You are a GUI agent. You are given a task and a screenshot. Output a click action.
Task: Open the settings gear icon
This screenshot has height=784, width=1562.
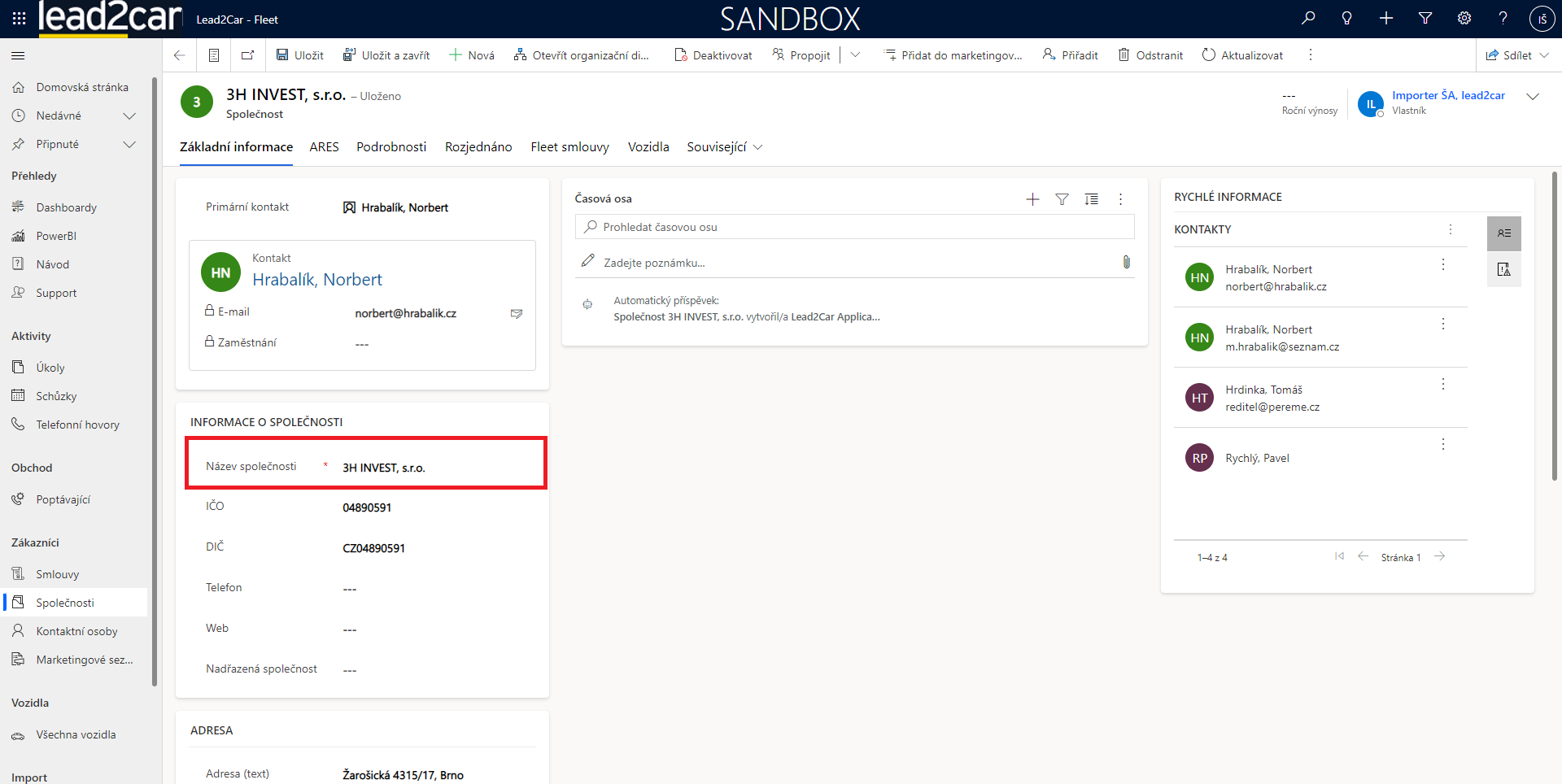pos(1464,18)
